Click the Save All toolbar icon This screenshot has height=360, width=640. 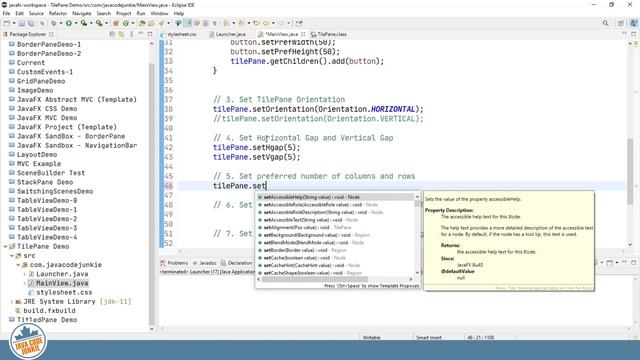pos(31,23)
